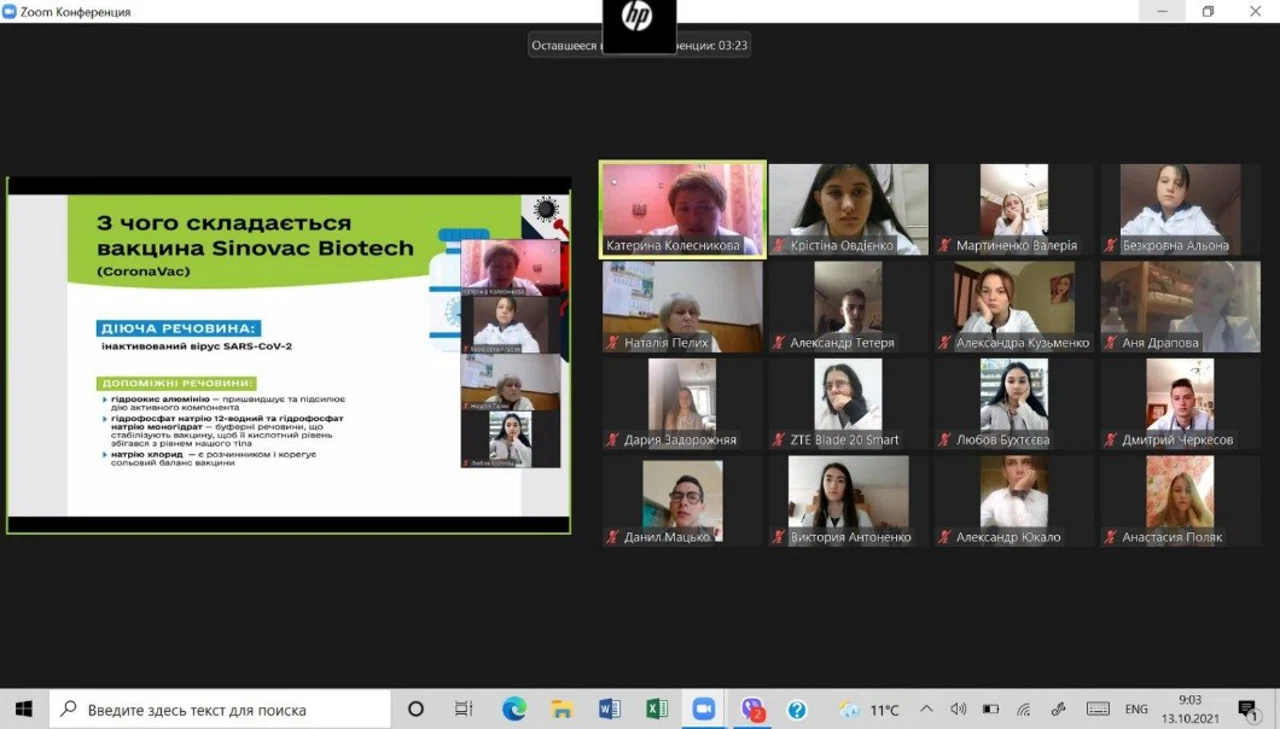Click the muted mic icon beside Дария Задорожняя
Viewport: 1280px width, 729px height.
[612, 439]
